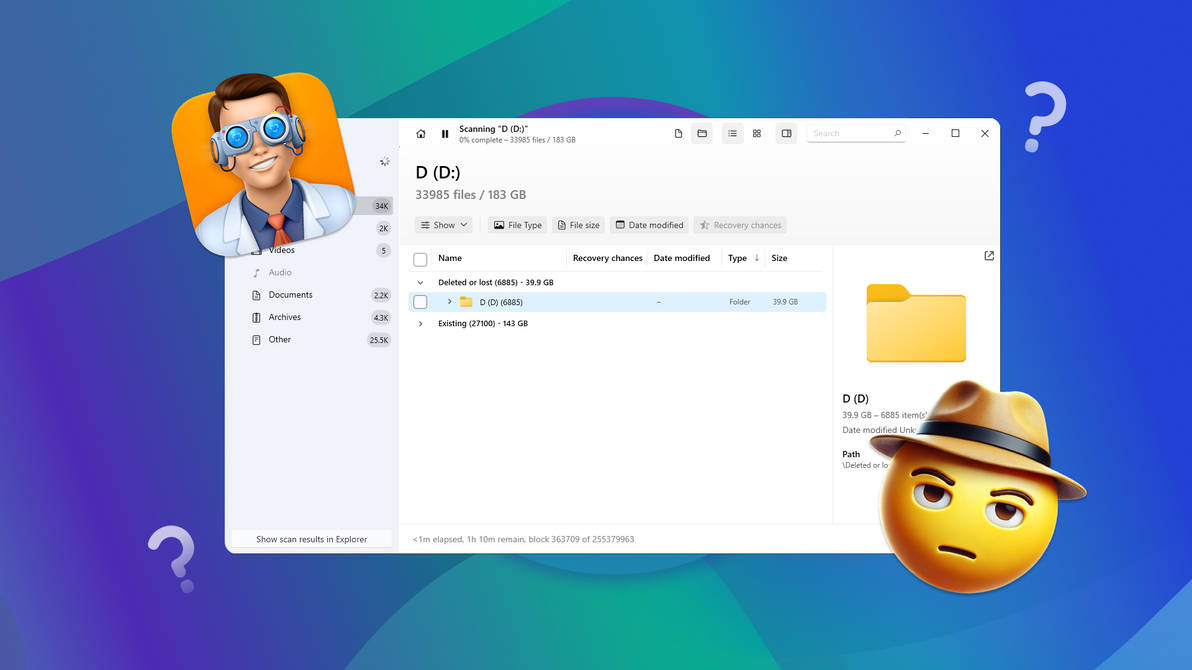
Task: Close the Disk Drill window
Action: click(984, 133)
